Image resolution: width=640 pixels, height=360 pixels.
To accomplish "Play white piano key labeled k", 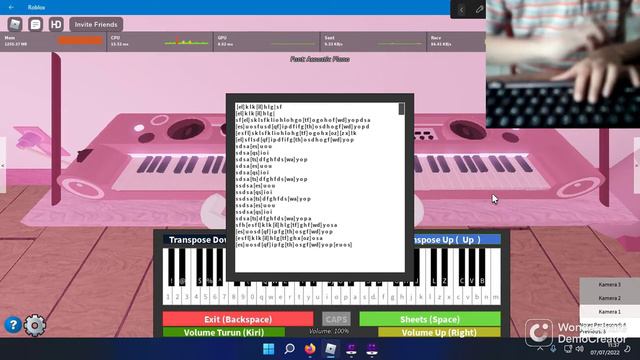I will tap(420, 296).
